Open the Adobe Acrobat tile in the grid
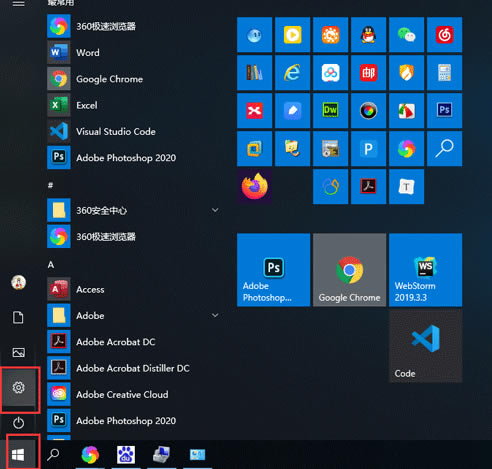This screenshot has width=492, height=469. 368,187
